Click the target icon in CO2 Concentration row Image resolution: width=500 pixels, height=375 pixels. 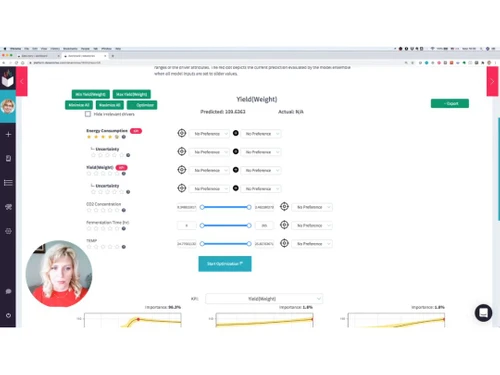pos(284,207)
